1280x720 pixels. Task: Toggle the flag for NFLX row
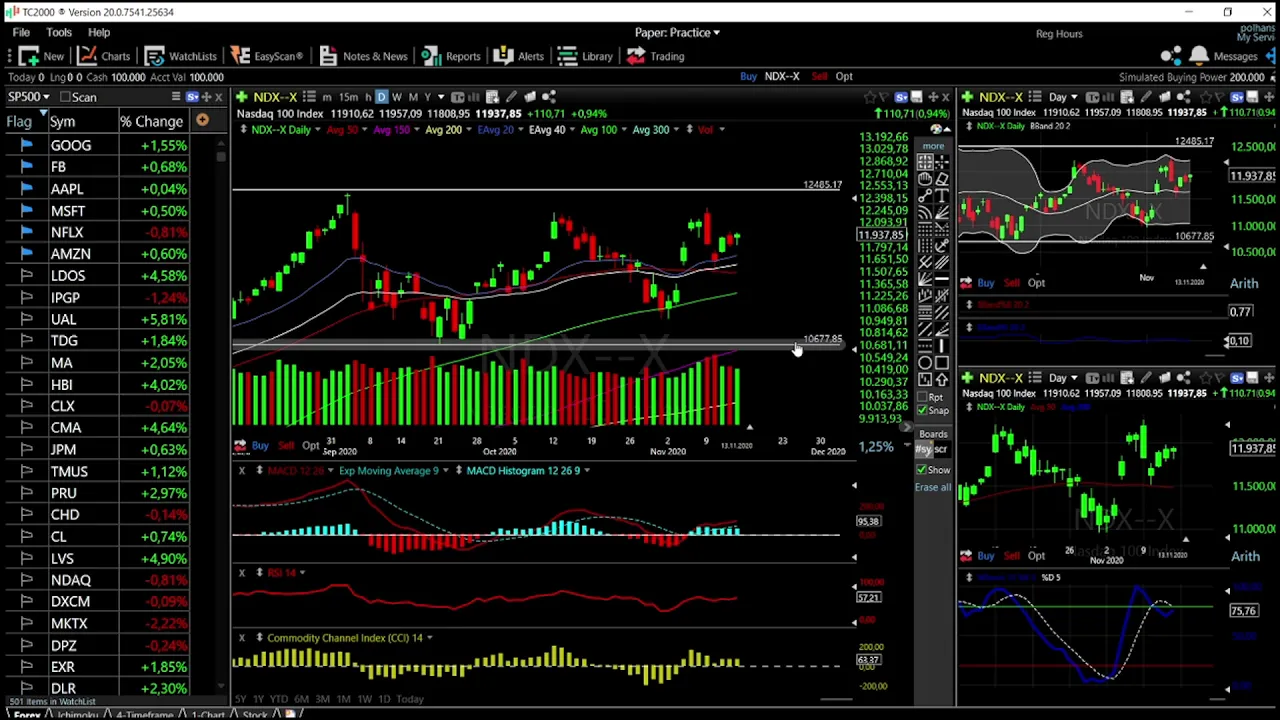[x=26, y=232]
